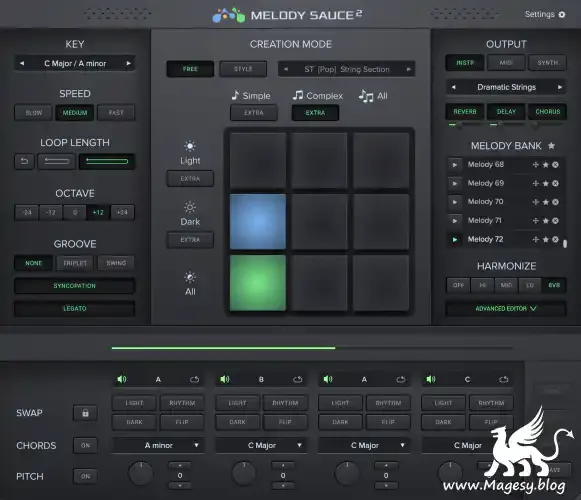Toggle Legato option
581x500 pixels.
point(74,308)
